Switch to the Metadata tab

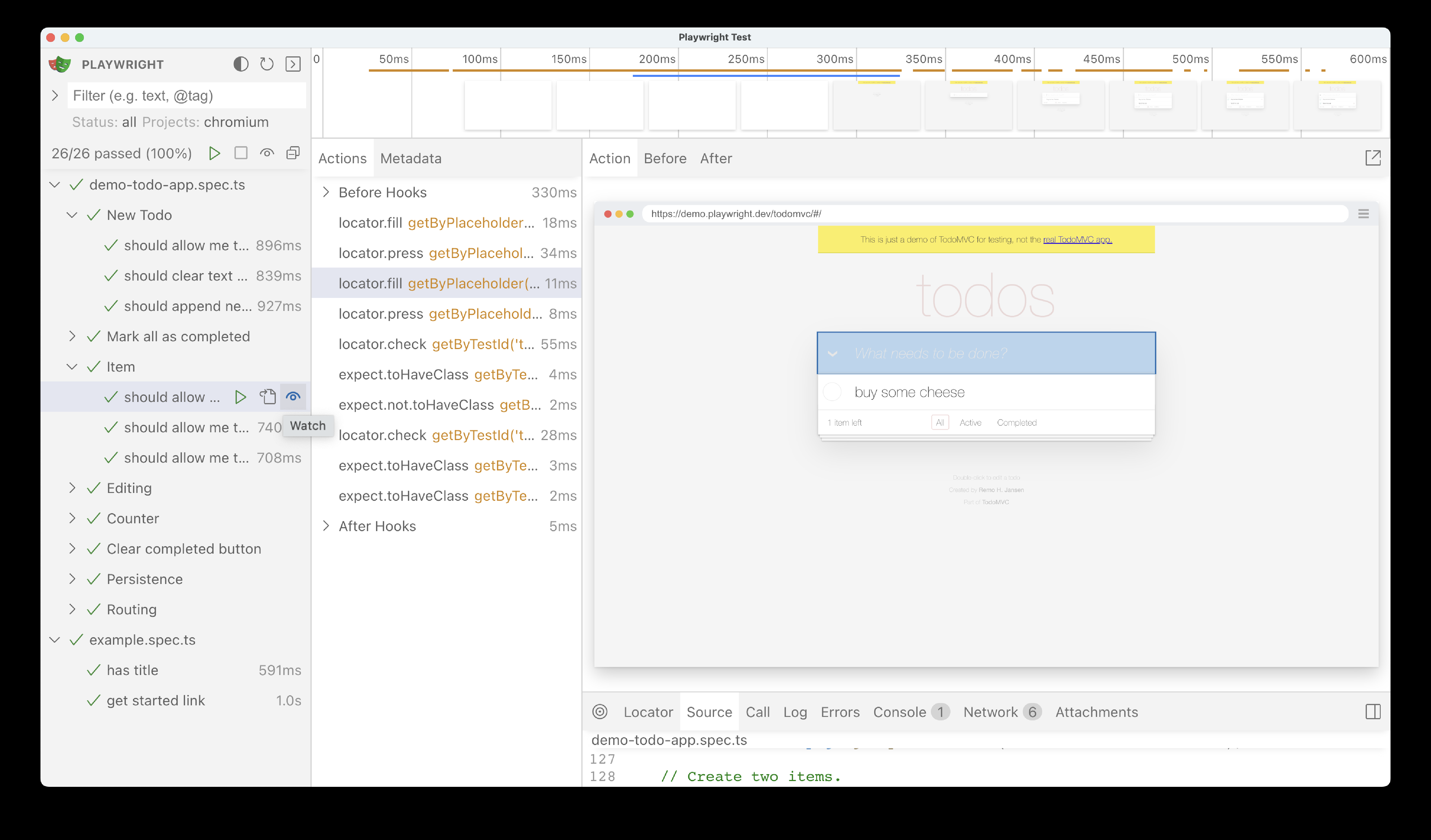tap(411, 158)
